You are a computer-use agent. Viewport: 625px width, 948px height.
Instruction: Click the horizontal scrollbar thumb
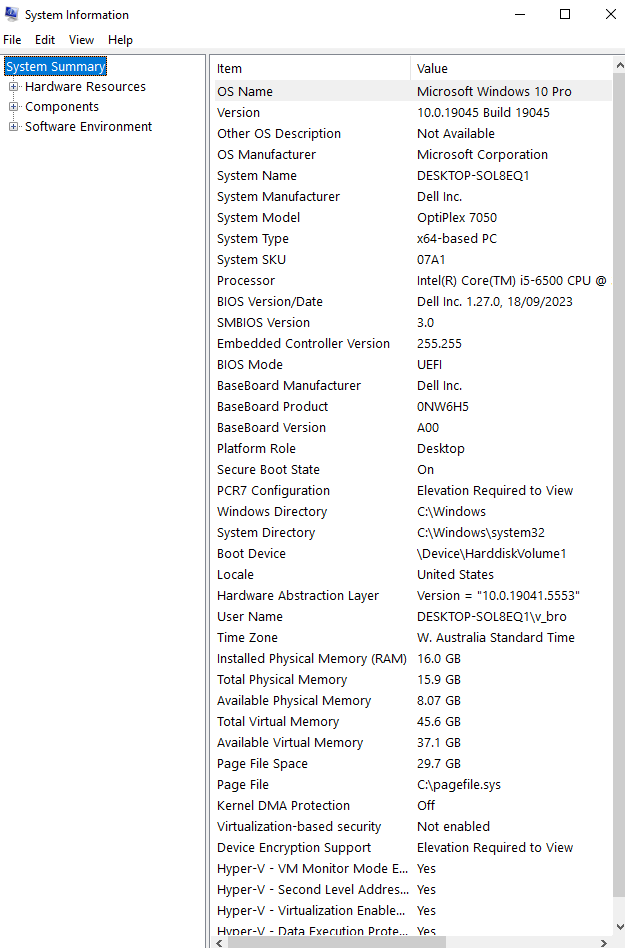336,943
